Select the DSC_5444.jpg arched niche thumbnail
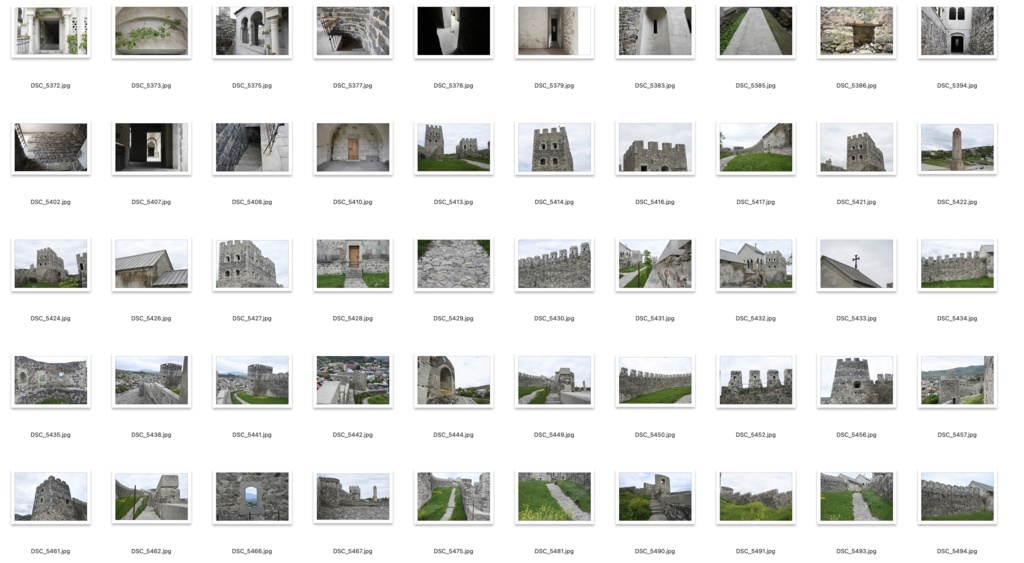The width and height of the screenshot is (1024, 563). [453, 380]
